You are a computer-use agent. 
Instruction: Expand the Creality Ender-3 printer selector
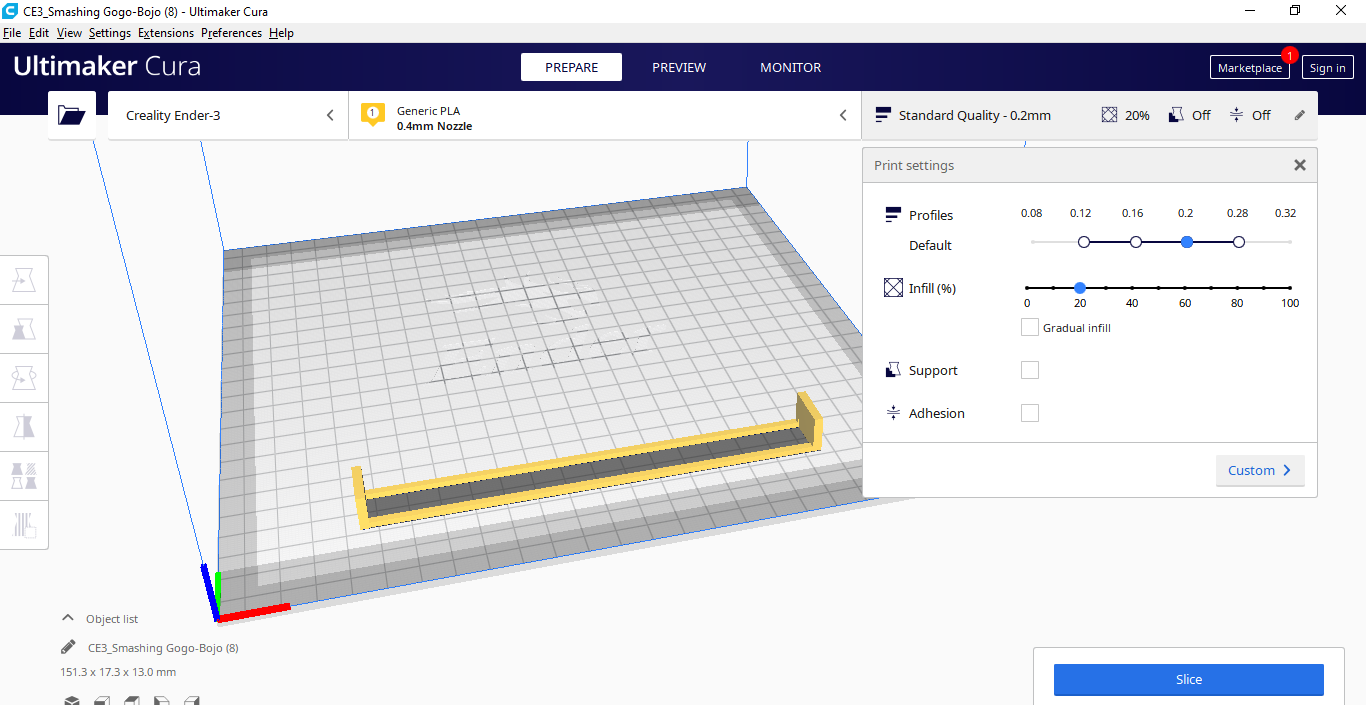tap(228, 115)
